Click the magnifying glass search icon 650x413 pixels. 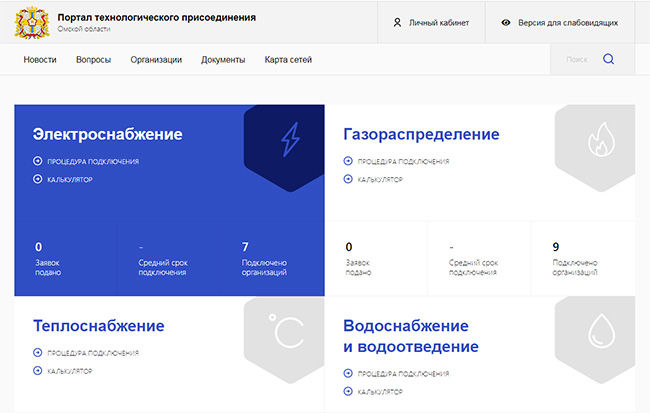pos(608,59)
